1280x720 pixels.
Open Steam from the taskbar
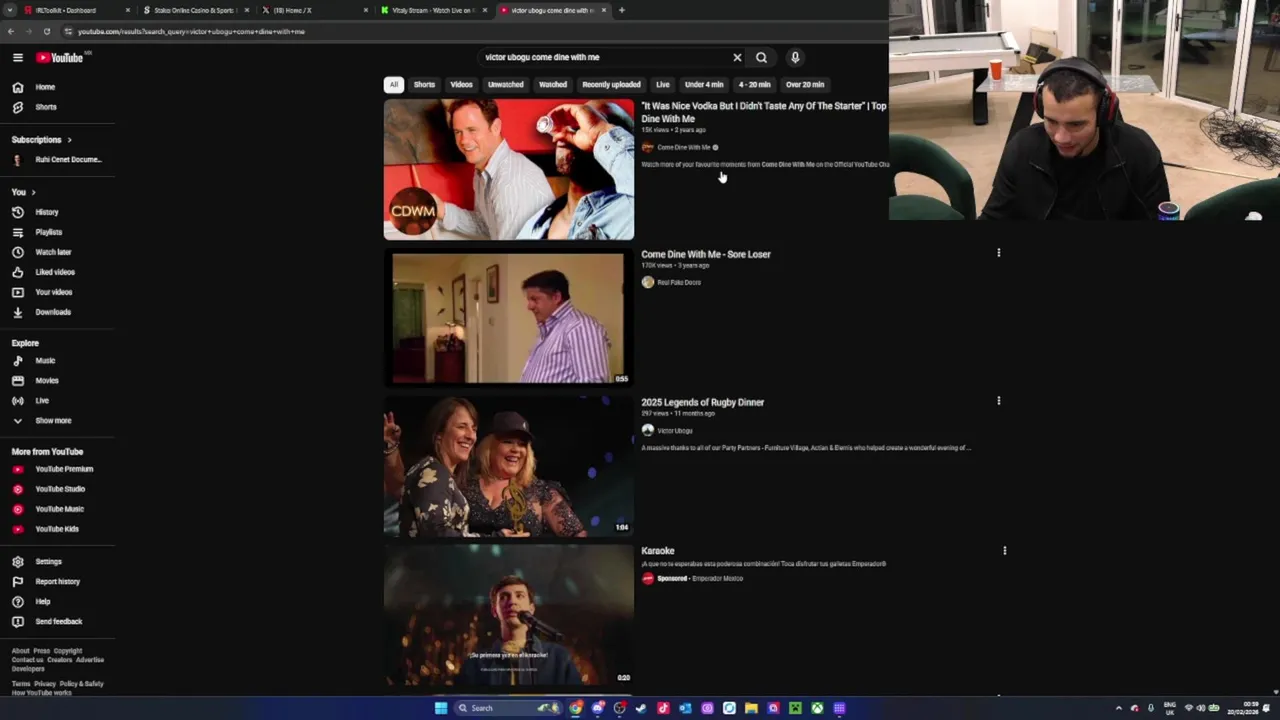point(641,708)
